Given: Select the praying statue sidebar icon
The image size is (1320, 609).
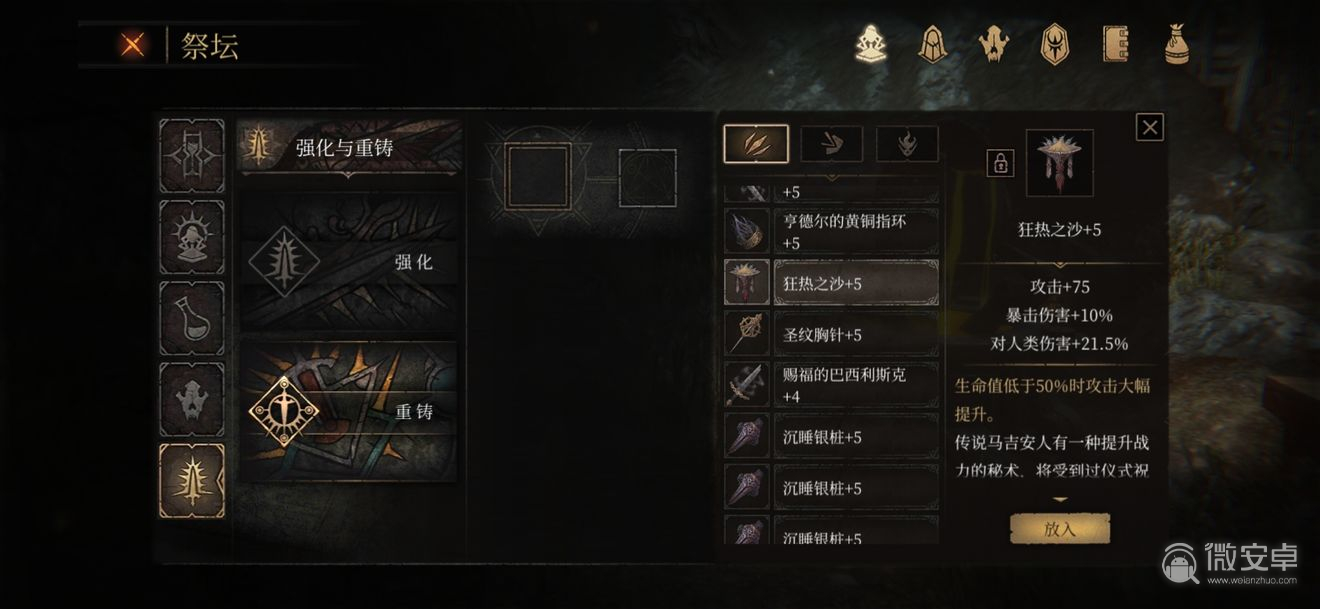Looking at the screenshot, I should pyautogui.click(x=192, y=237).
